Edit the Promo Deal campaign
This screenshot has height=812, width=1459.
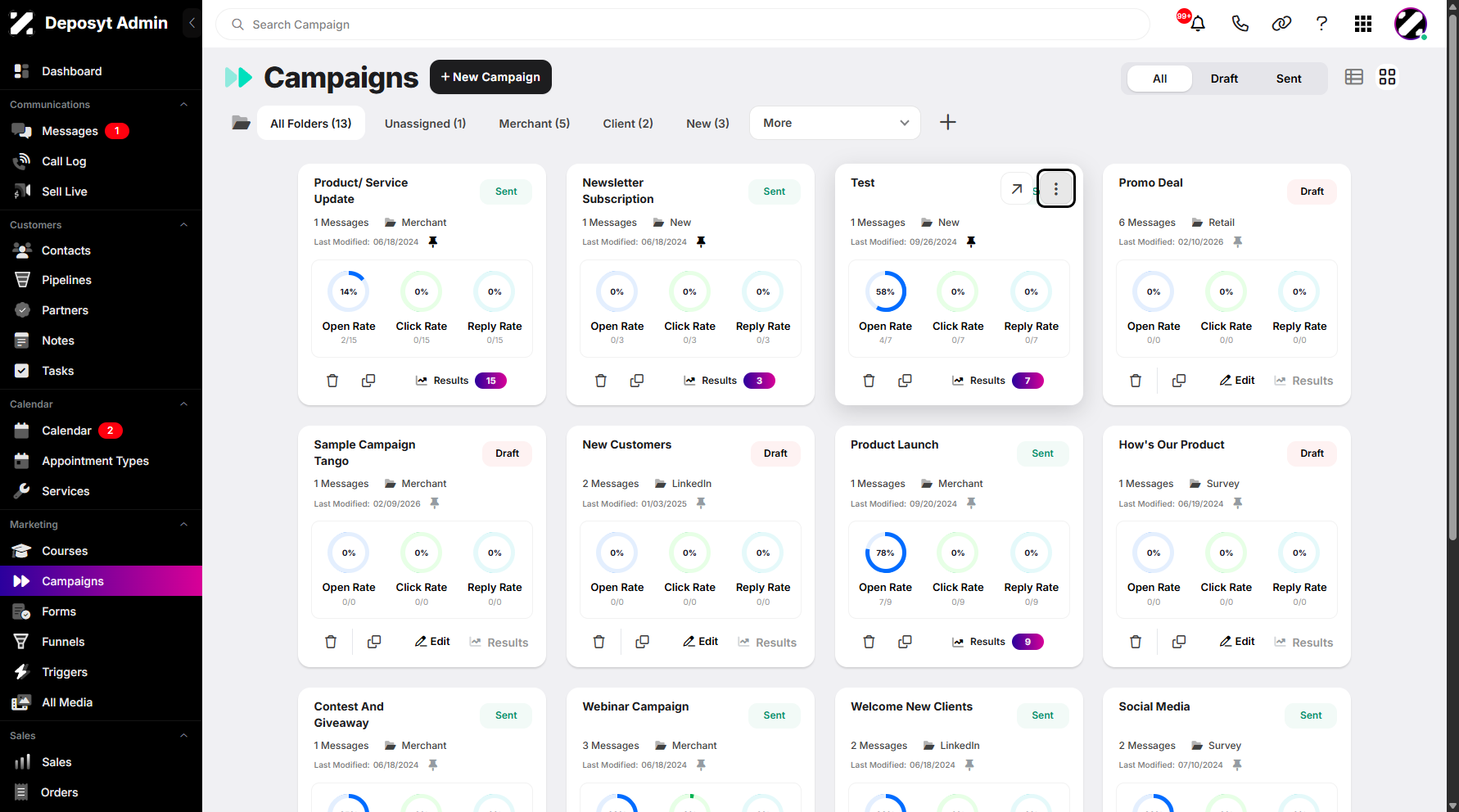(1237, 381)
